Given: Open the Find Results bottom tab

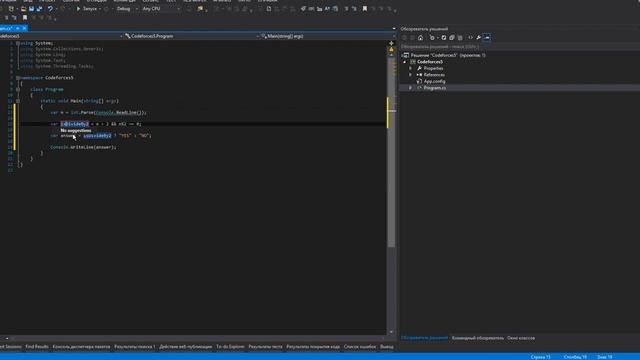Looking at the screenshot, I should 37,347.
